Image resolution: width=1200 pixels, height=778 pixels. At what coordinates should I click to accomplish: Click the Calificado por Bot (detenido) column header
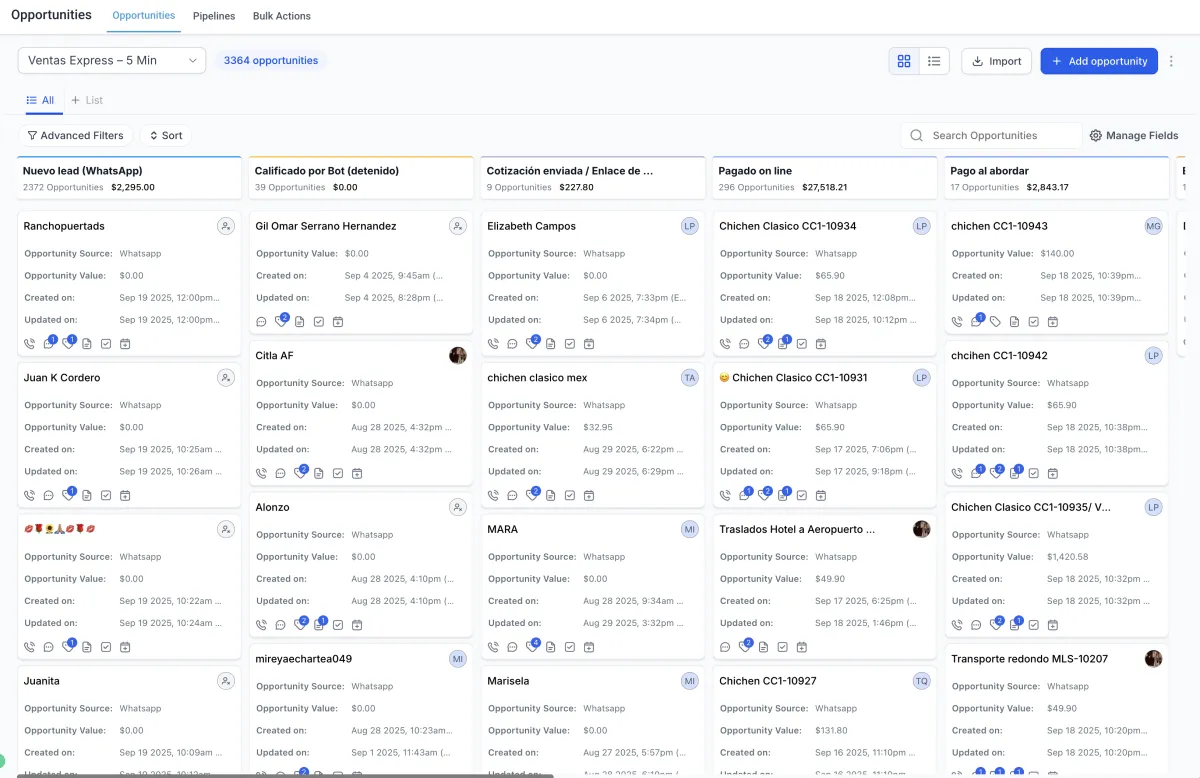coord(361,178)
